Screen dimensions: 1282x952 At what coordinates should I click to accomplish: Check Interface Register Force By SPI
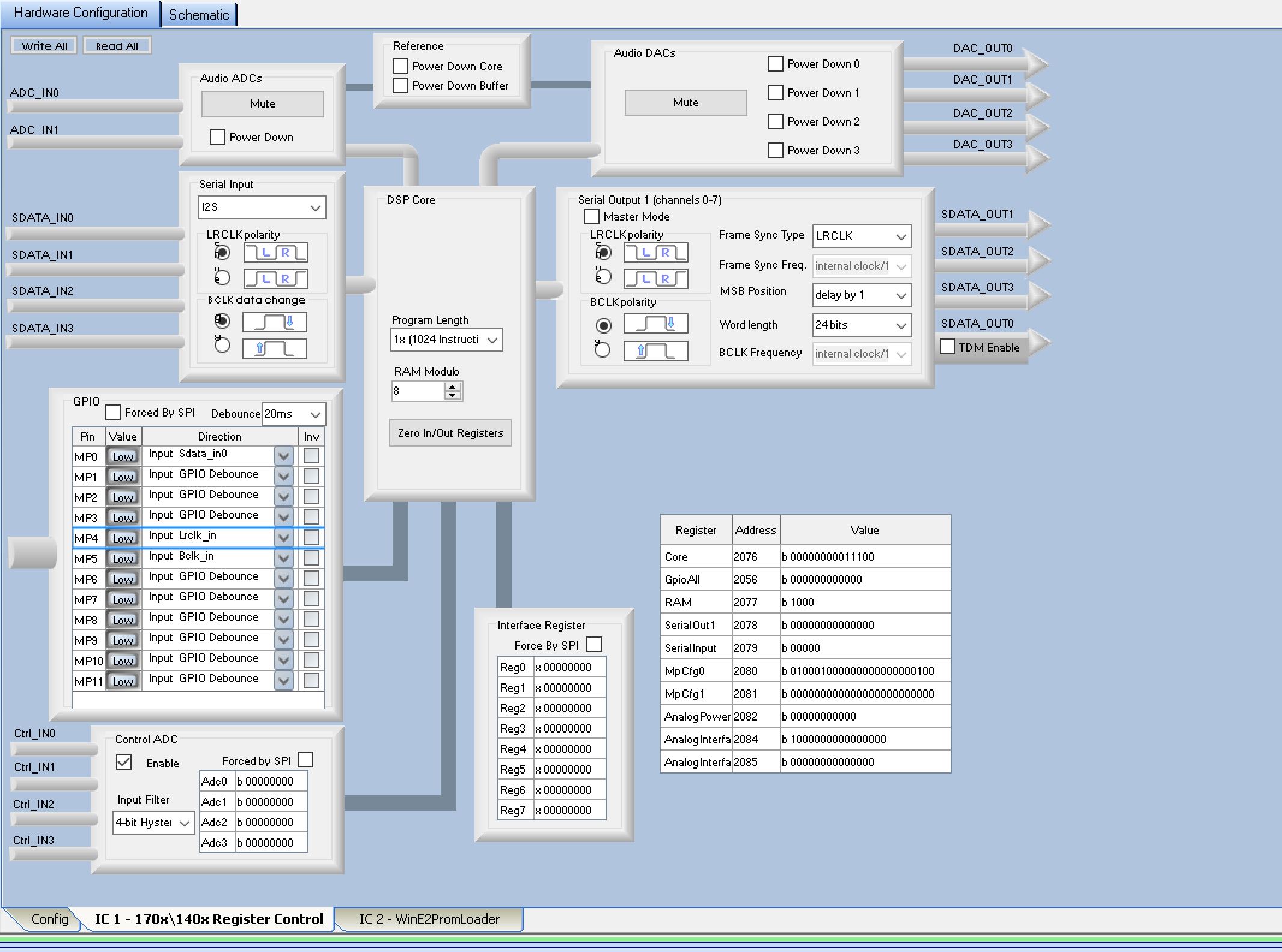tap(594, 644)
